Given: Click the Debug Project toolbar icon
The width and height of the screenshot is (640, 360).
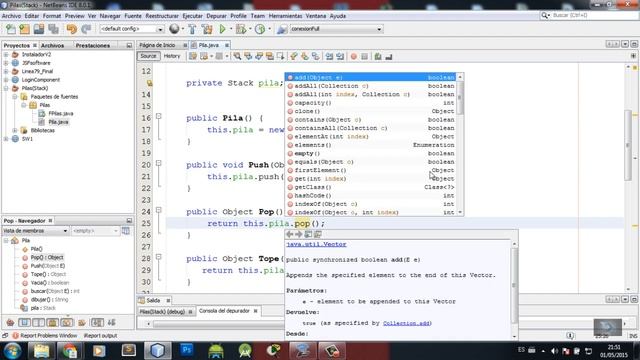Looking at the screenshot, I should 241,29.
